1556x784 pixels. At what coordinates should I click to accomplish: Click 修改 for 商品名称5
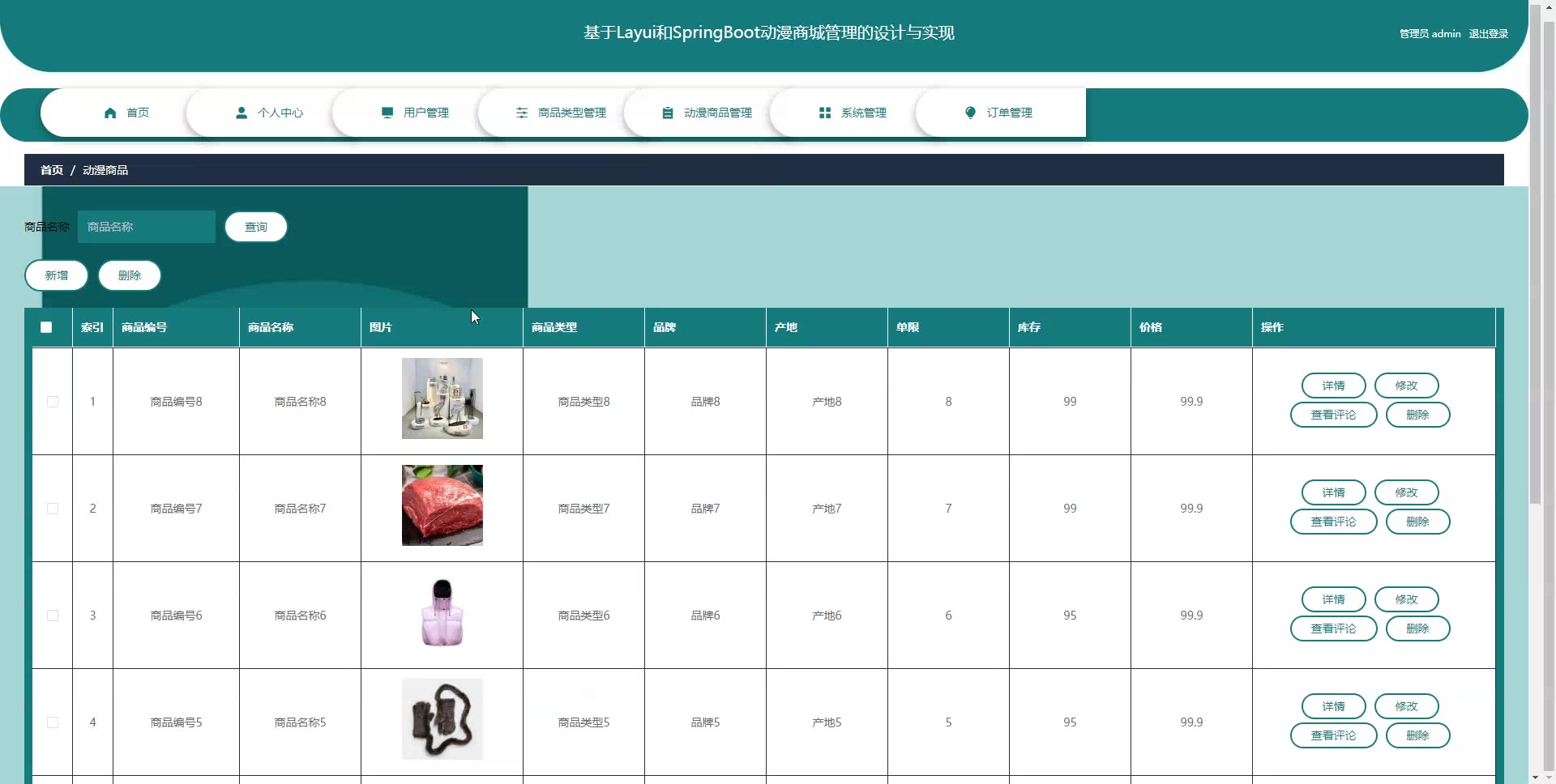coord(1407,706)
